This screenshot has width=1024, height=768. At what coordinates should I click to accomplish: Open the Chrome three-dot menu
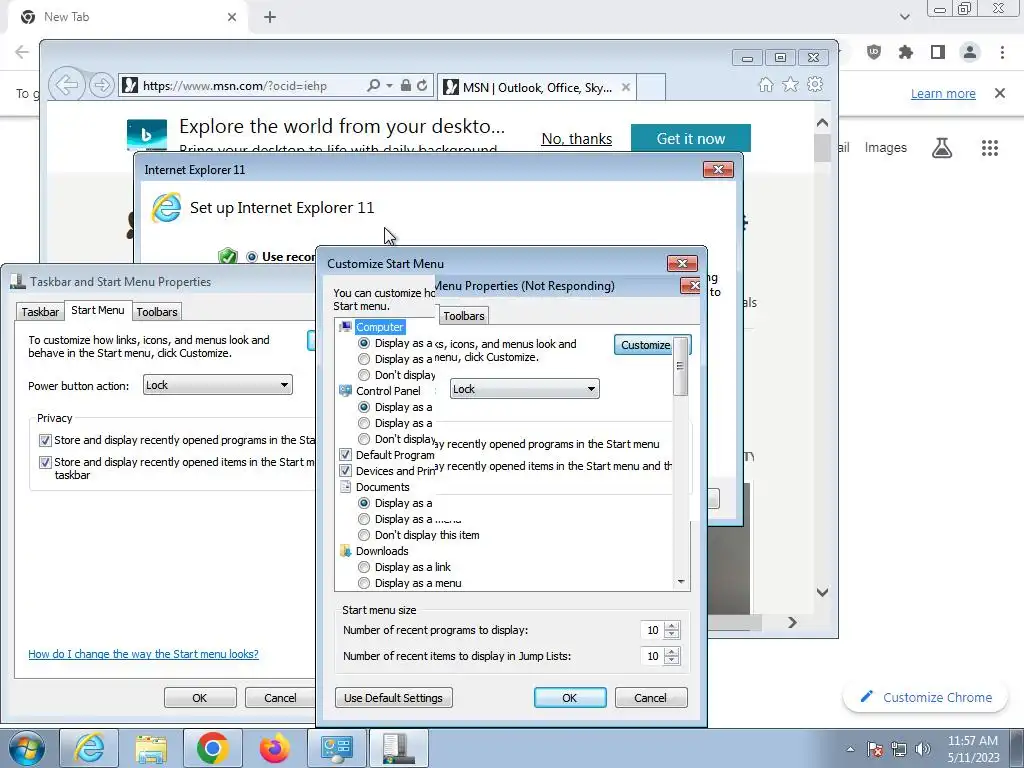(x=1002, y=52)
